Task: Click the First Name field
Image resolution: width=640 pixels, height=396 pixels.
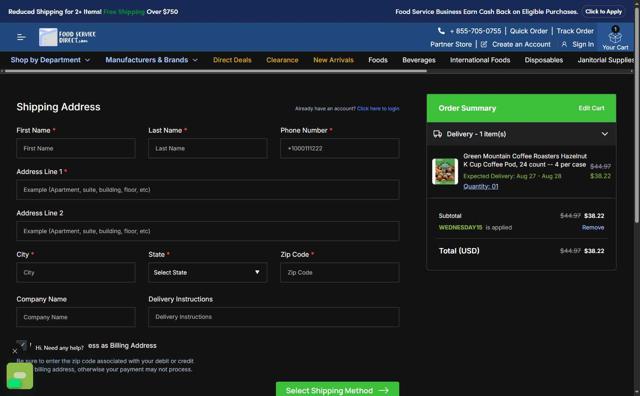Action: (76, 148)
